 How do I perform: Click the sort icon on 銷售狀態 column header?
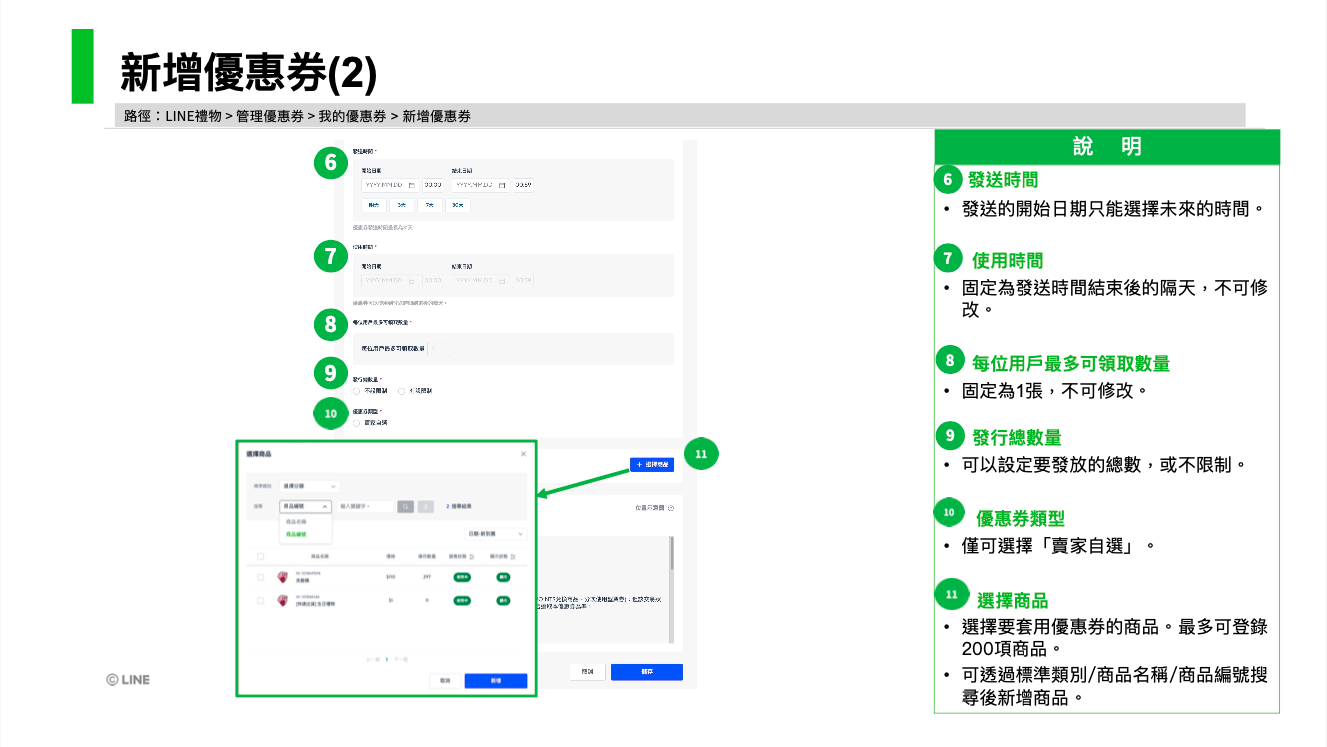[x=472, y=557]
